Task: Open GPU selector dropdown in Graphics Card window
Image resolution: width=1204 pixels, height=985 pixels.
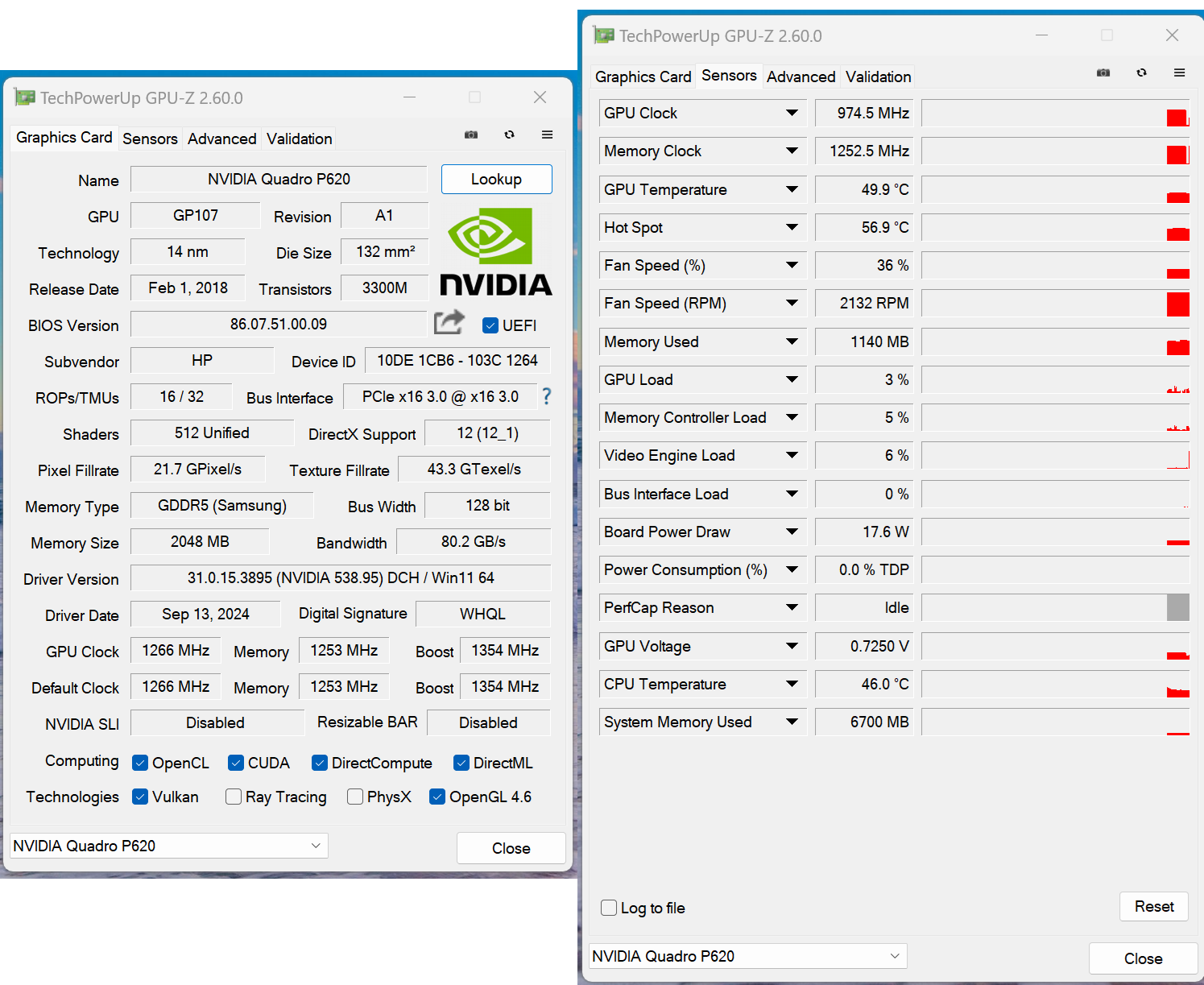Action: (x=169, y=846)
